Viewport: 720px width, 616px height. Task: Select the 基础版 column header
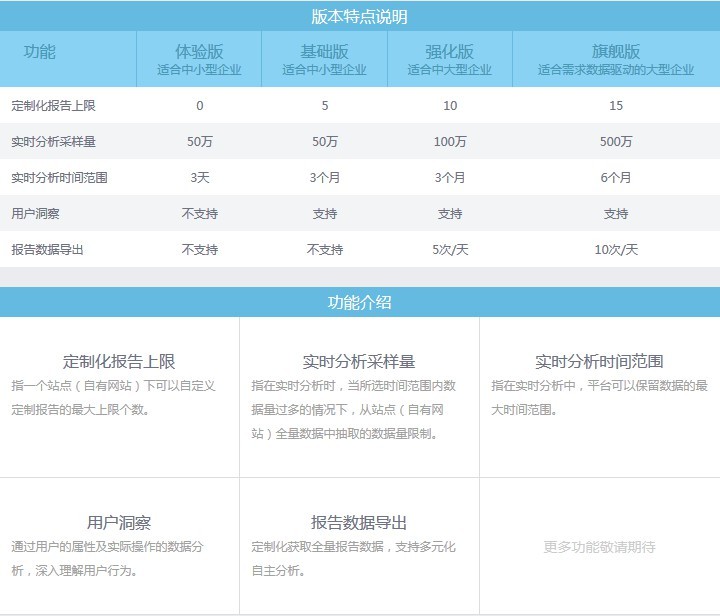[x=324, y=52]
